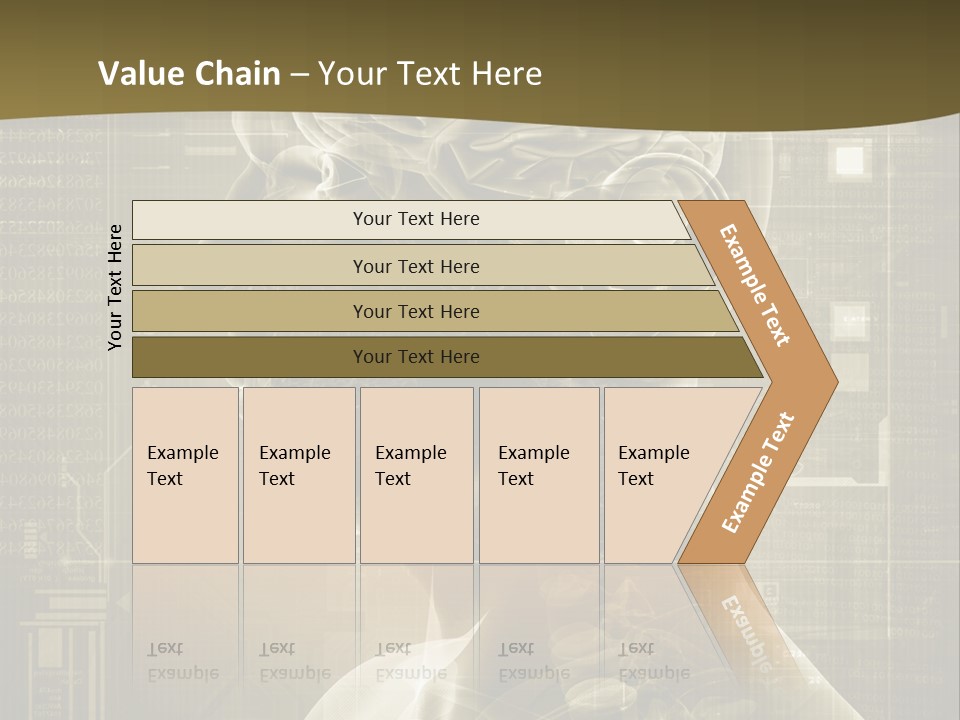Select the fourth 'Example Text' box from left
This screenshot has width=960, height=720.
[538, 475]
